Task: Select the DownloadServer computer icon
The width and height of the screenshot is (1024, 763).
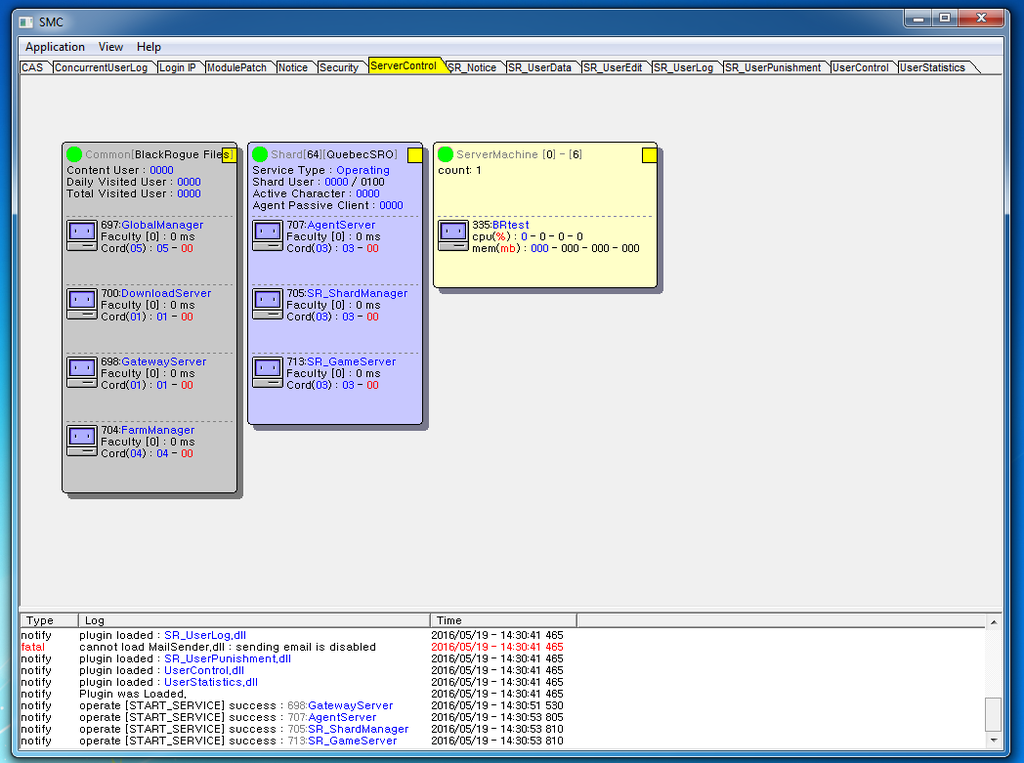Action: 82,303
